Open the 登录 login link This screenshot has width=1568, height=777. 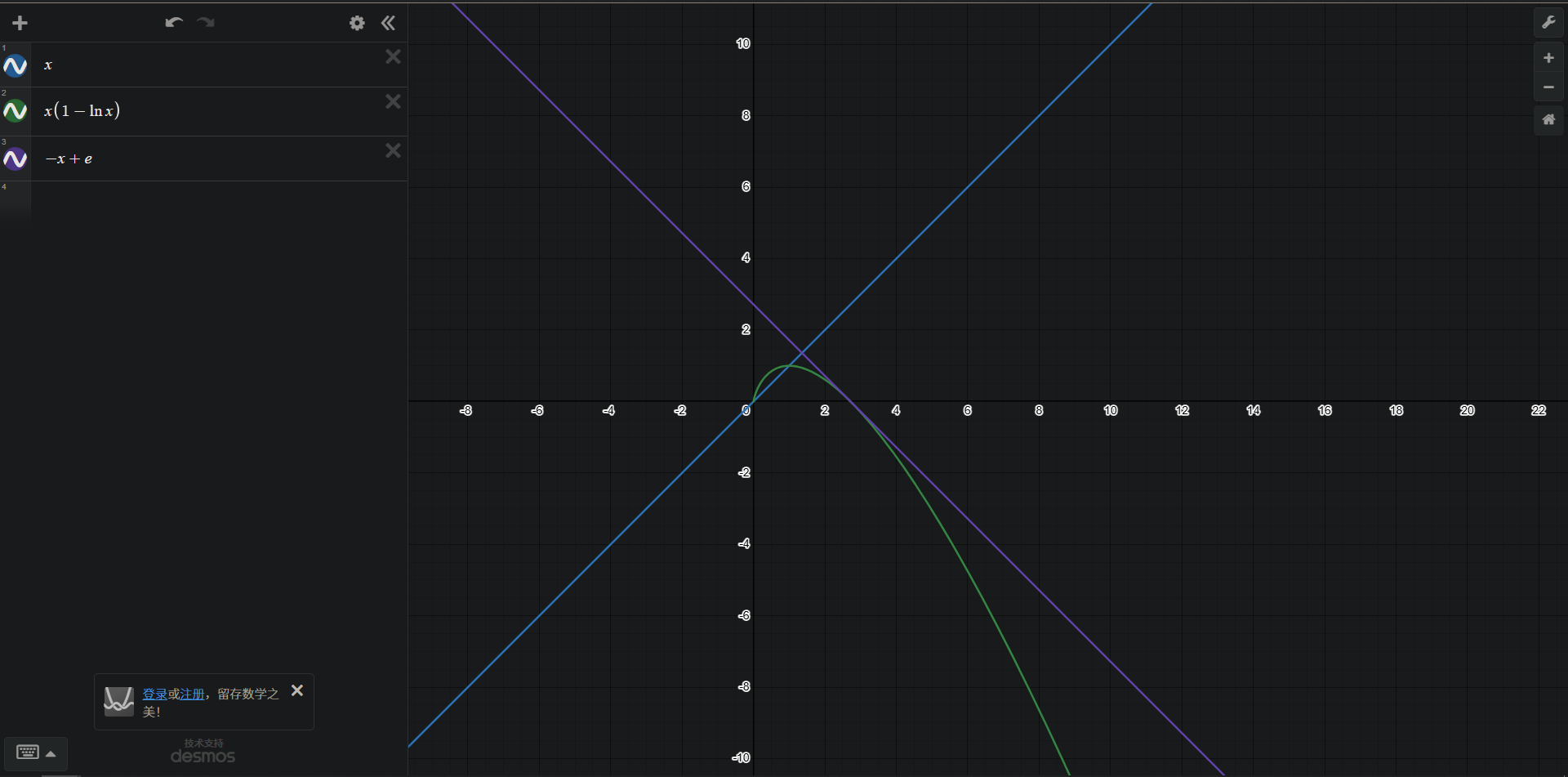(155, 694)
